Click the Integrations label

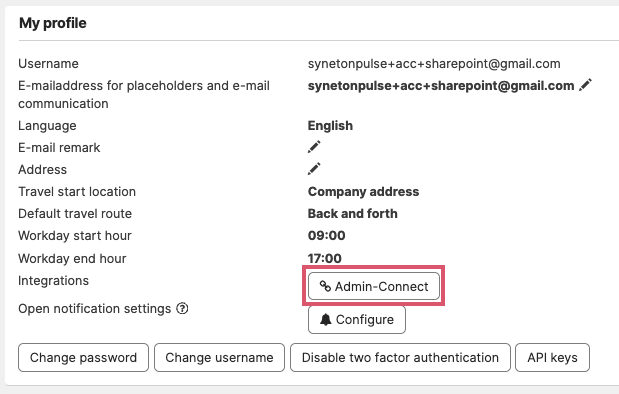(x=53, y=281)
